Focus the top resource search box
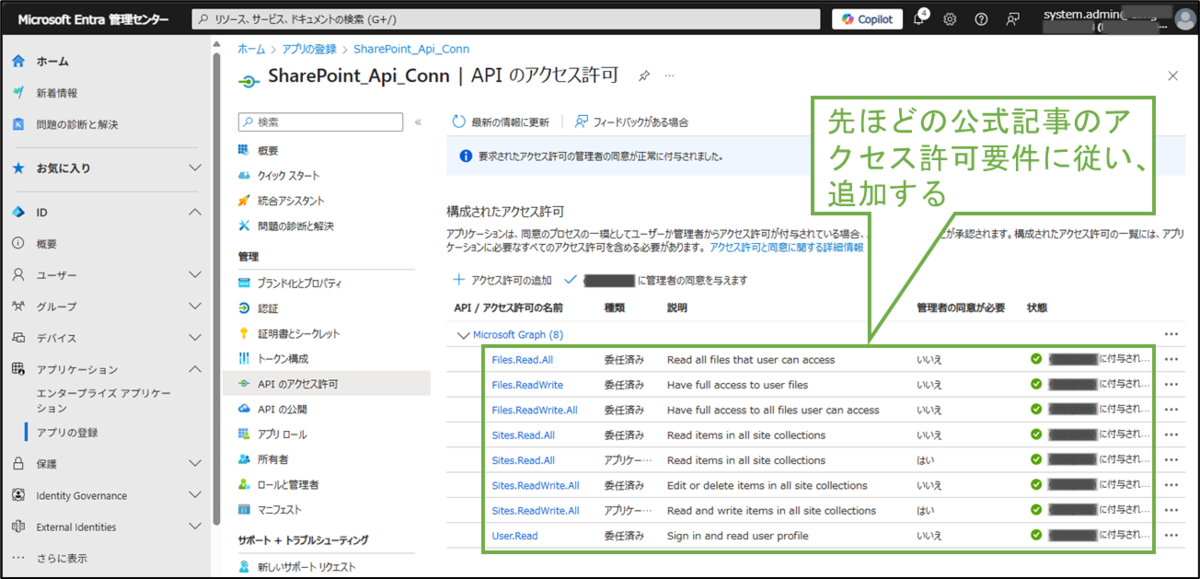Image resolution: width=1200 pixels, height=579 pixels. tap(505, 19)
